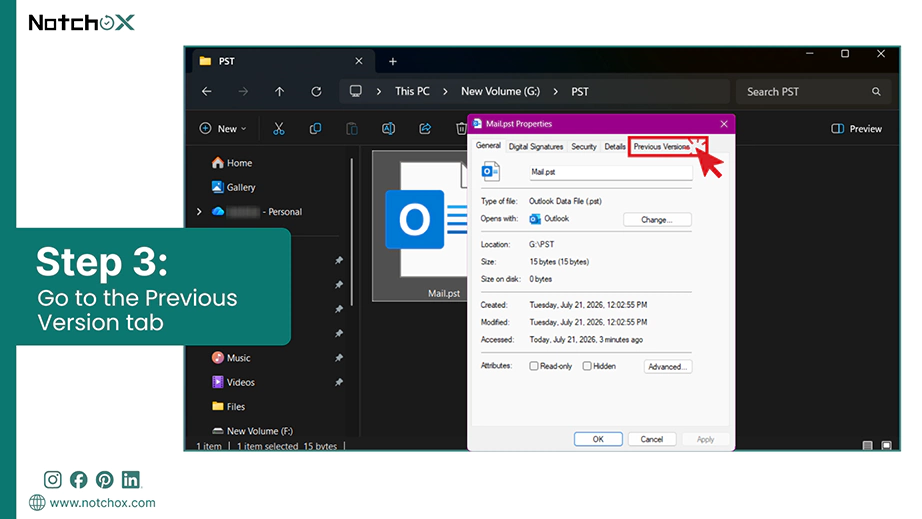
Task: Click the Advanced... button
Action: (x=667, y=366)
